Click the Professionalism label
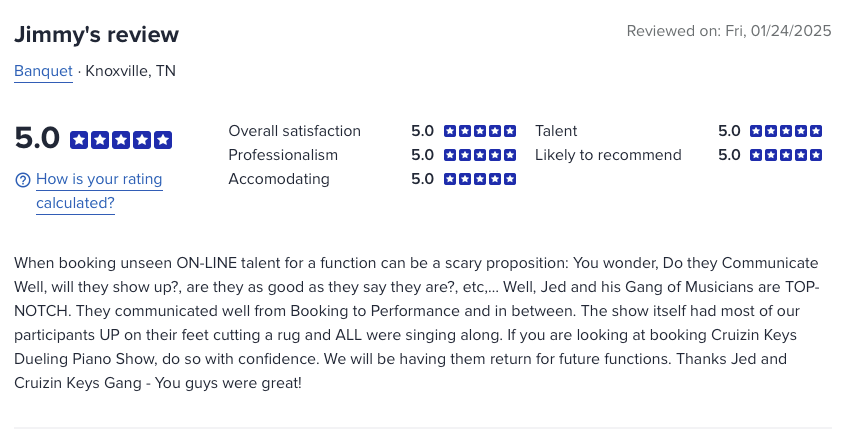Viewport: 848px width, 429px height. pos(283,155)
